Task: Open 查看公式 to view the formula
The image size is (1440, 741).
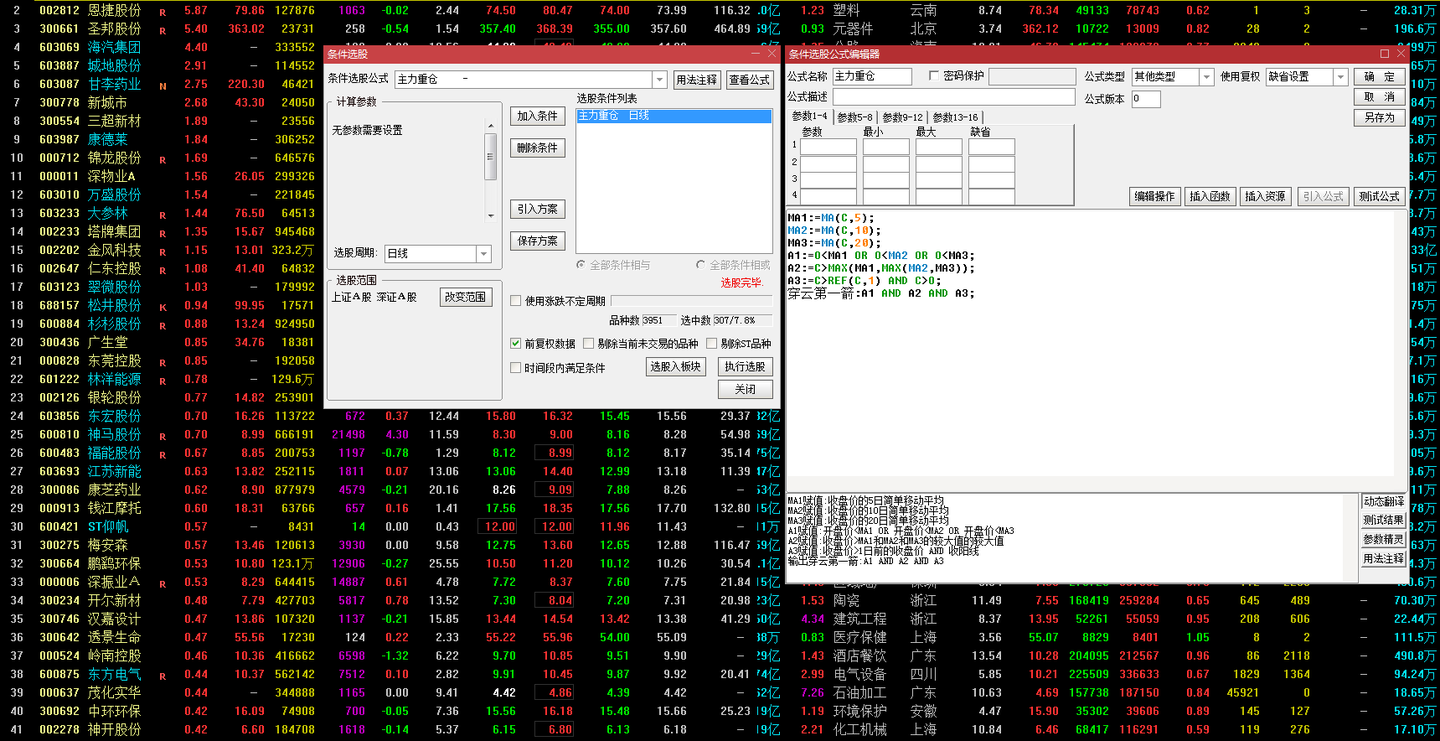Action: click(750, 80)
